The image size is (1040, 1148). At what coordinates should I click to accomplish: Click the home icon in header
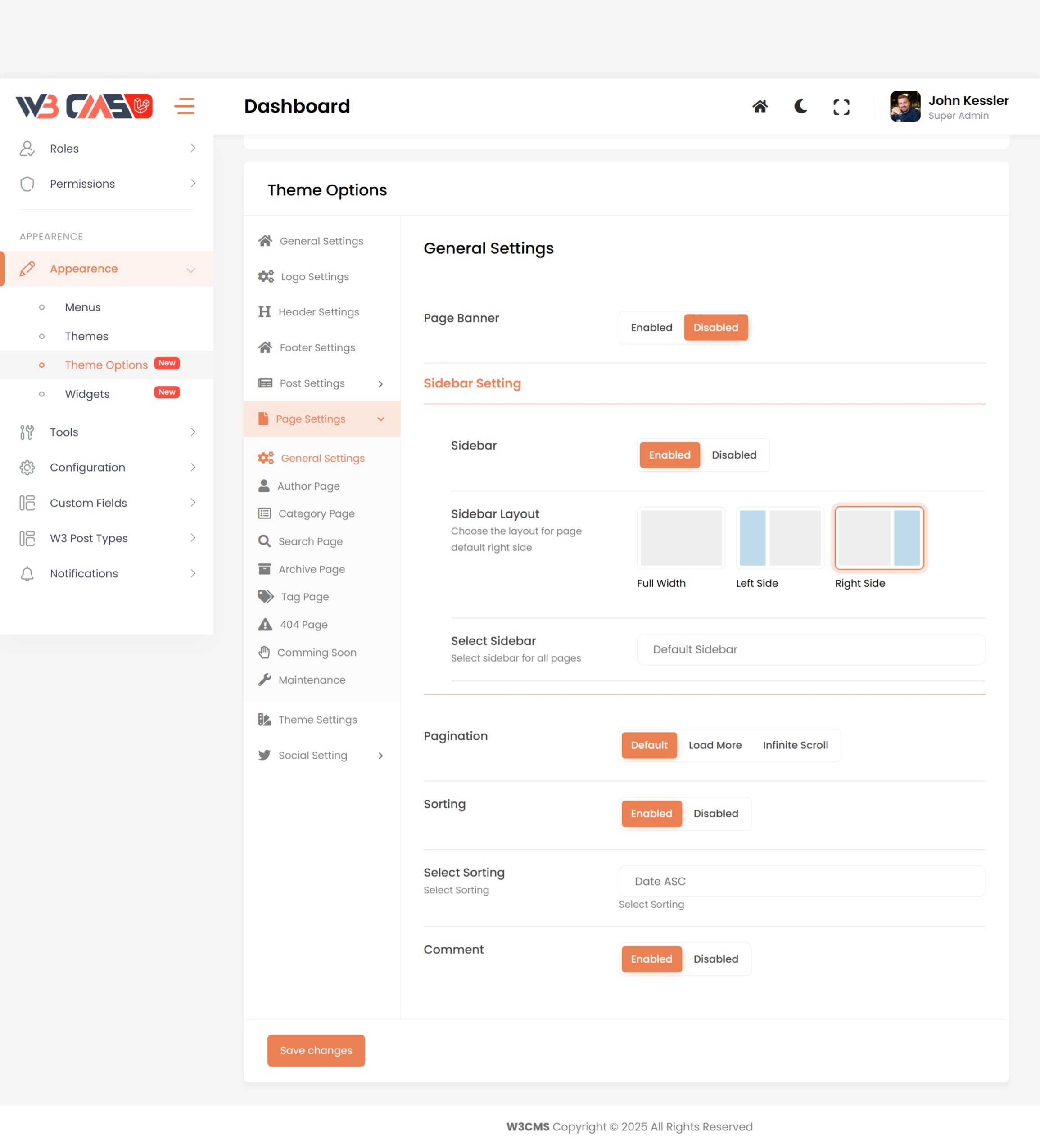pos(760,107)
